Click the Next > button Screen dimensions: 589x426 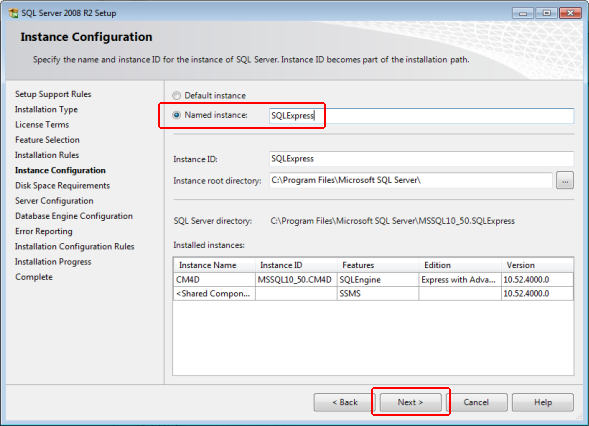click(411, 402)
